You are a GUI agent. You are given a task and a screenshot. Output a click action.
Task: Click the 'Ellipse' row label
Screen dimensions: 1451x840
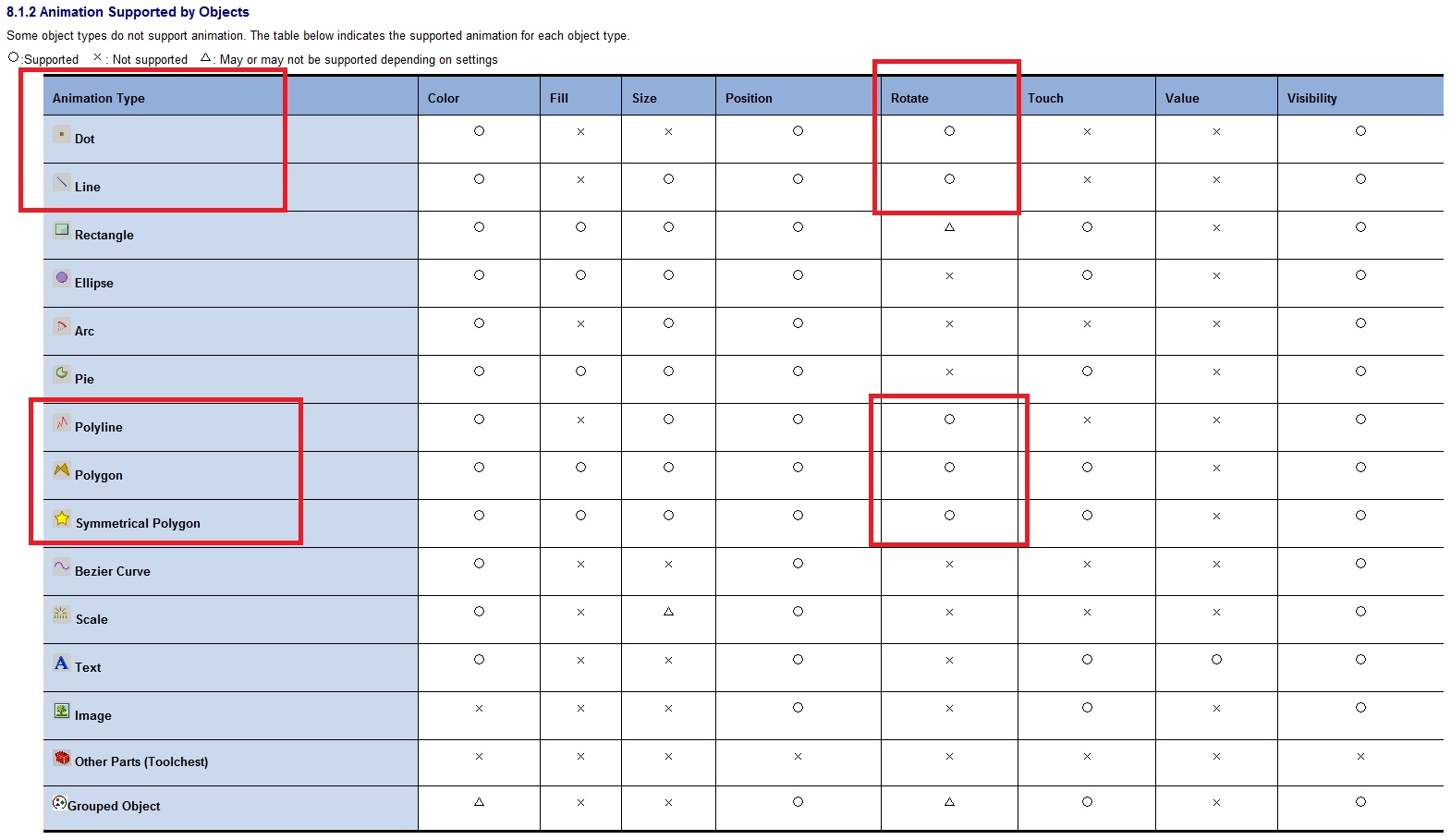94,283
